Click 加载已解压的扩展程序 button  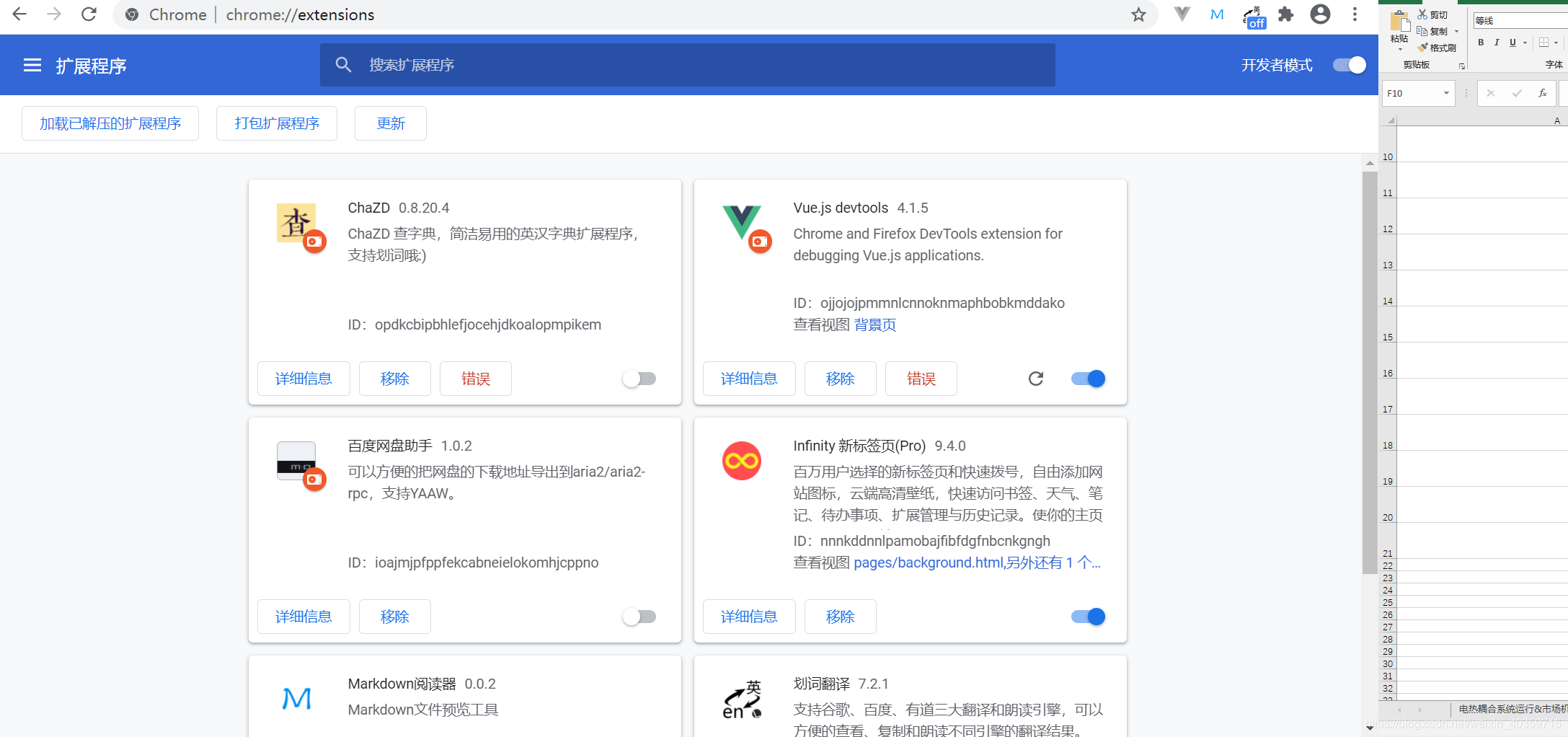[110, 123]
